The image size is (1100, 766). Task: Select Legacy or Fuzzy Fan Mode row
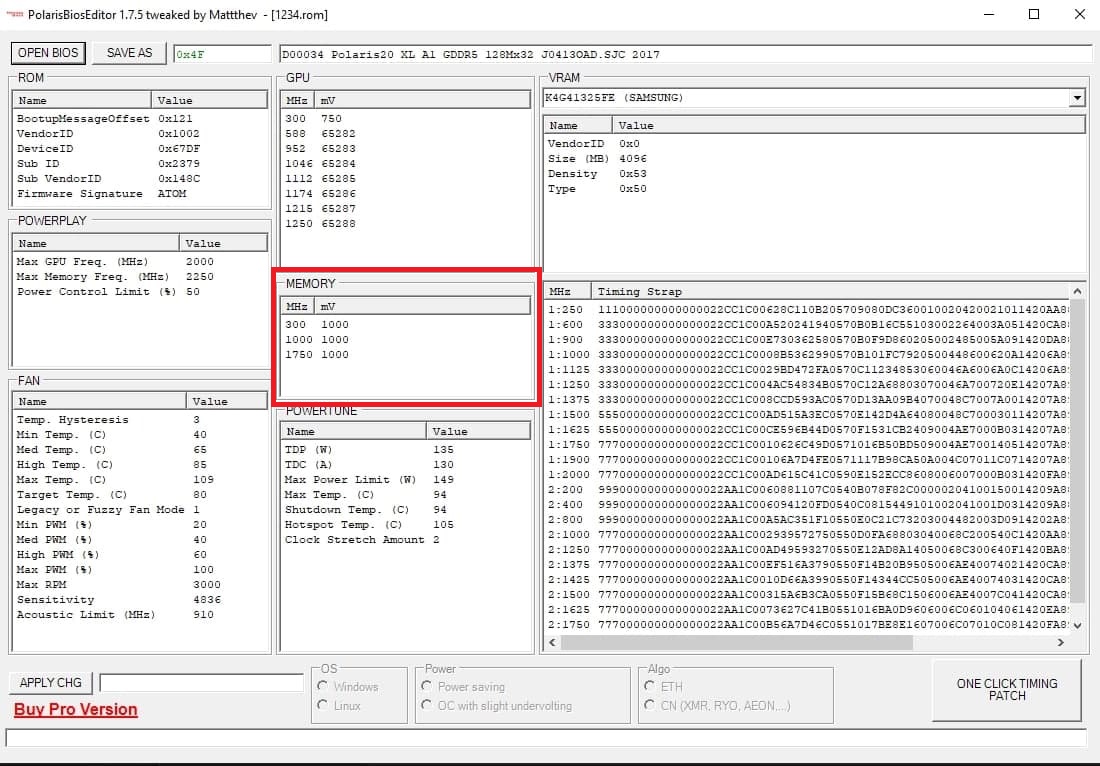point(140,510)
